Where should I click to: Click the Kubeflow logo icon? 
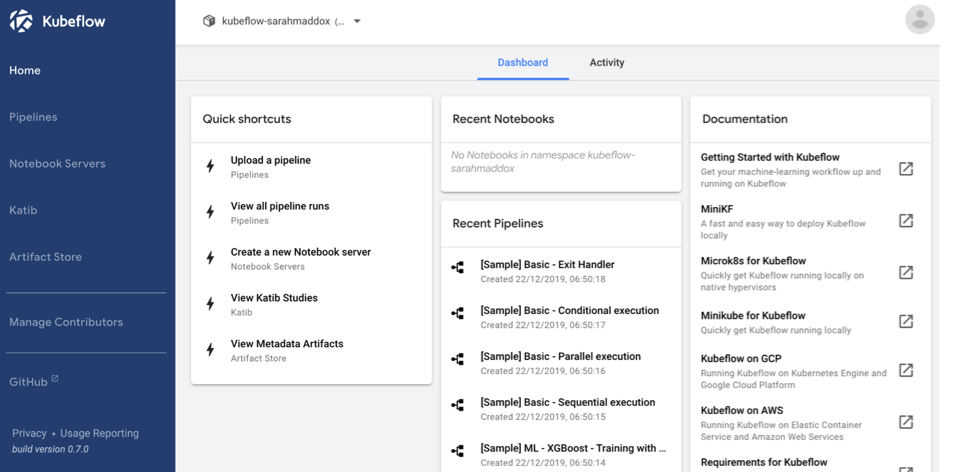click(21, 21)
